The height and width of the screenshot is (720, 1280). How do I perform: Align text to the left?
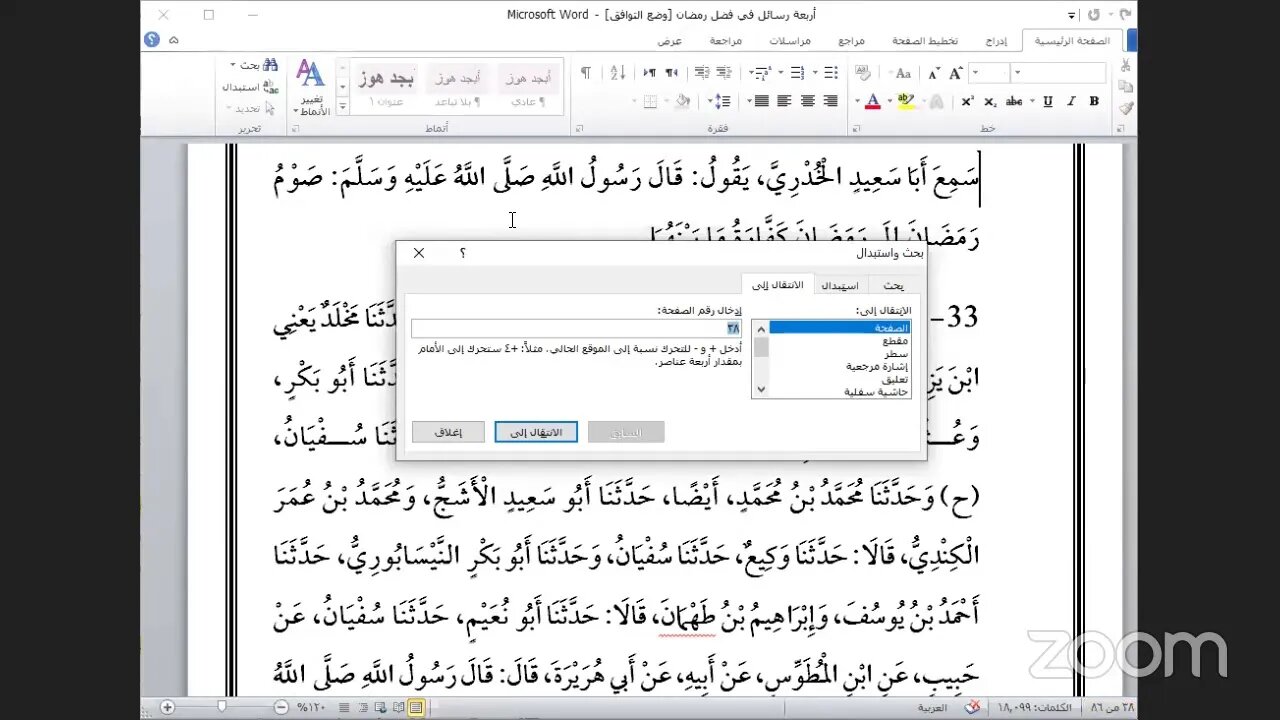(x=784, y=101)
